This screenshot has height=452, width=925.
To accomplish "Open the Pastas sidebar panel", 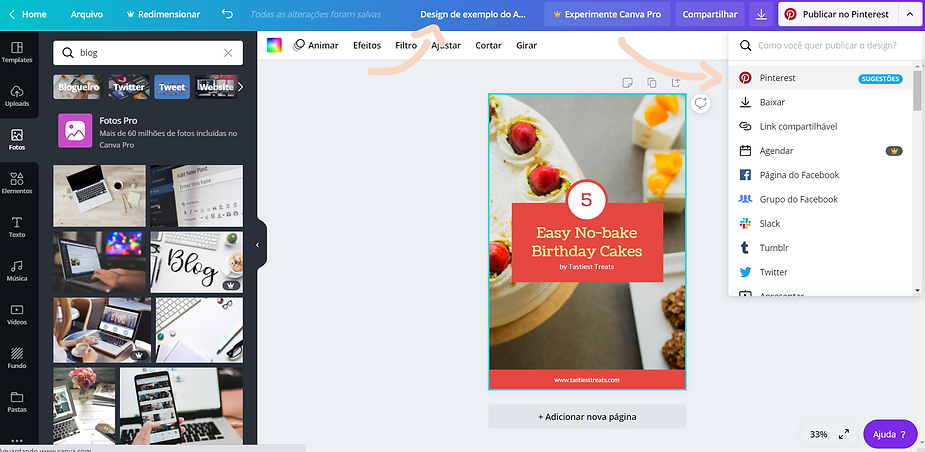I will [x=17, y=401].
